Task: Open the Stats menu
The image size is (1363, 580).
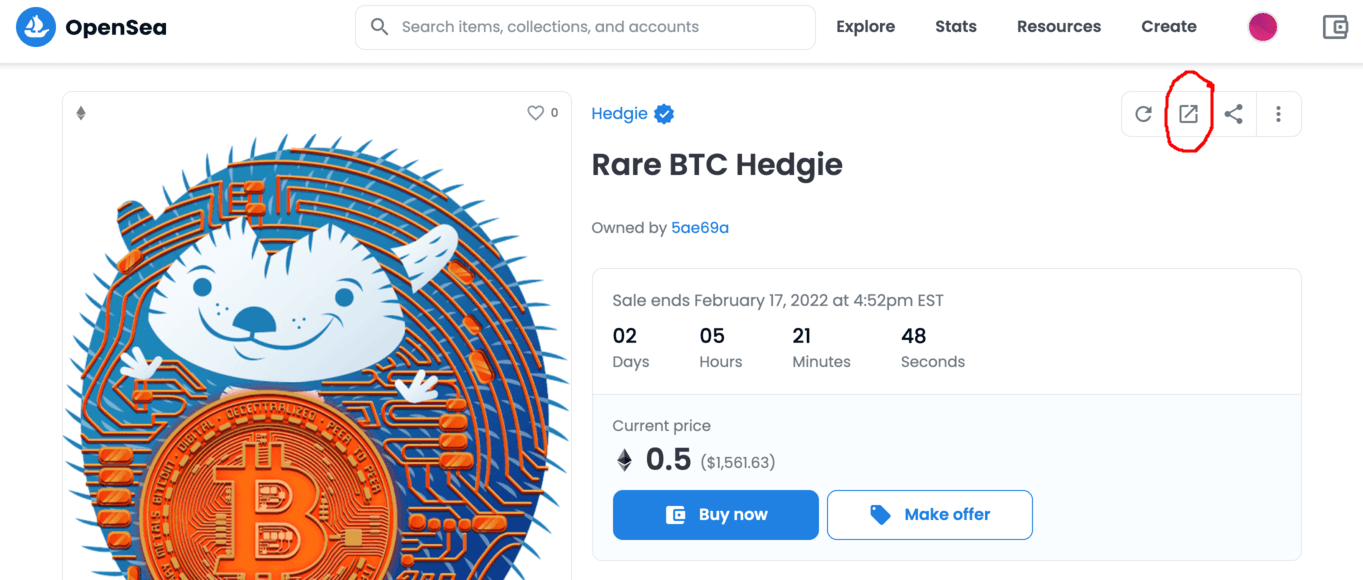Action: pos(956,27)
